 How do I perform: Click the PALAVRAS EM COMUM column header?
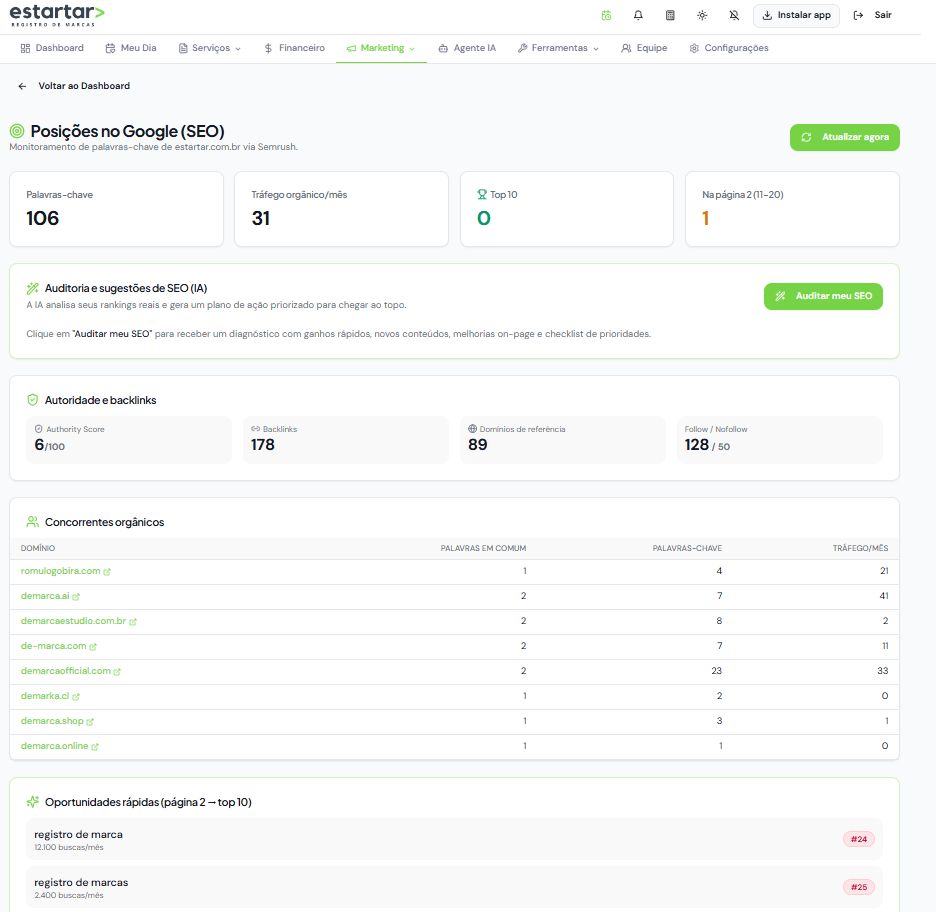[x=484, y=549]
